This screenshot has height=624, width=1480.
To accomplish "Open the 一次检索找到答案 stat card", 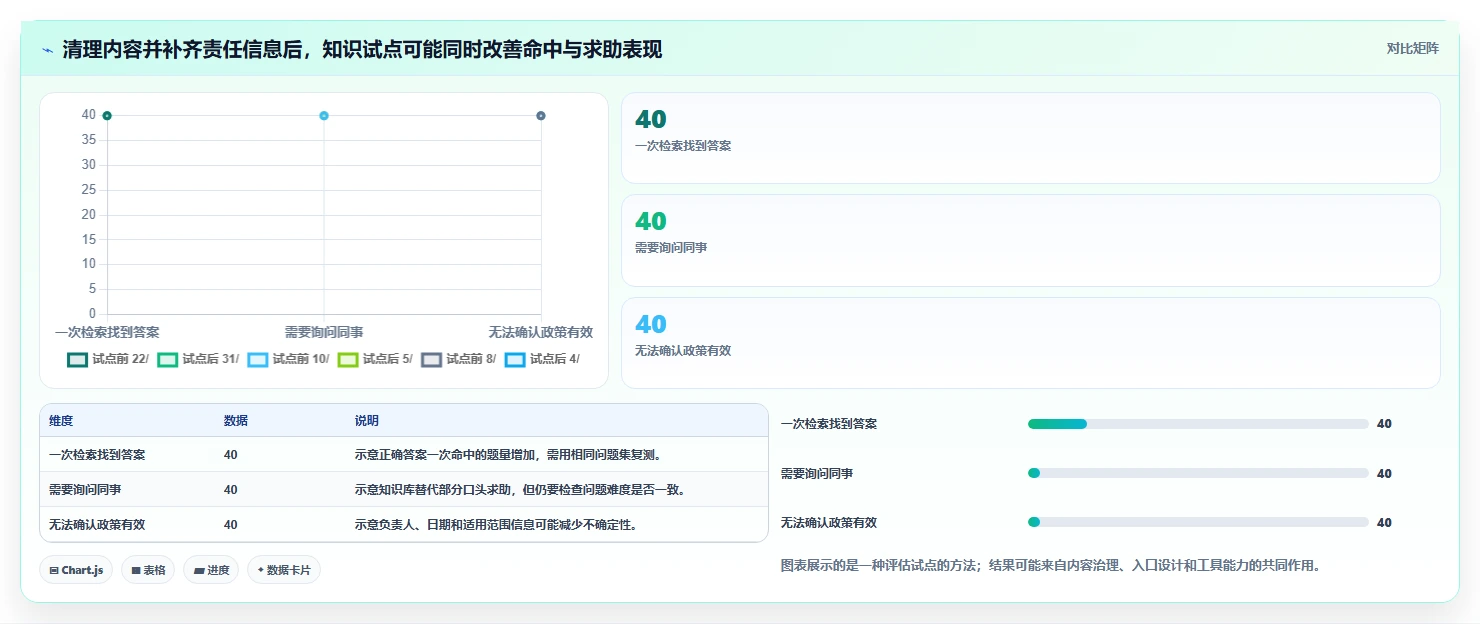I will [1031, 138].
